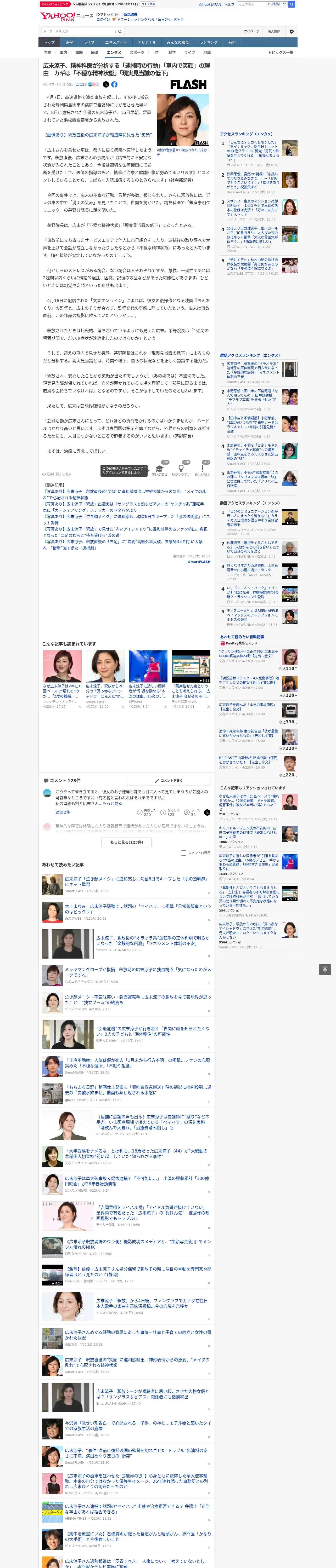This screenshot has width=336, height=1568.
Task: Click the ログイン link
Action: pos(103,20)
